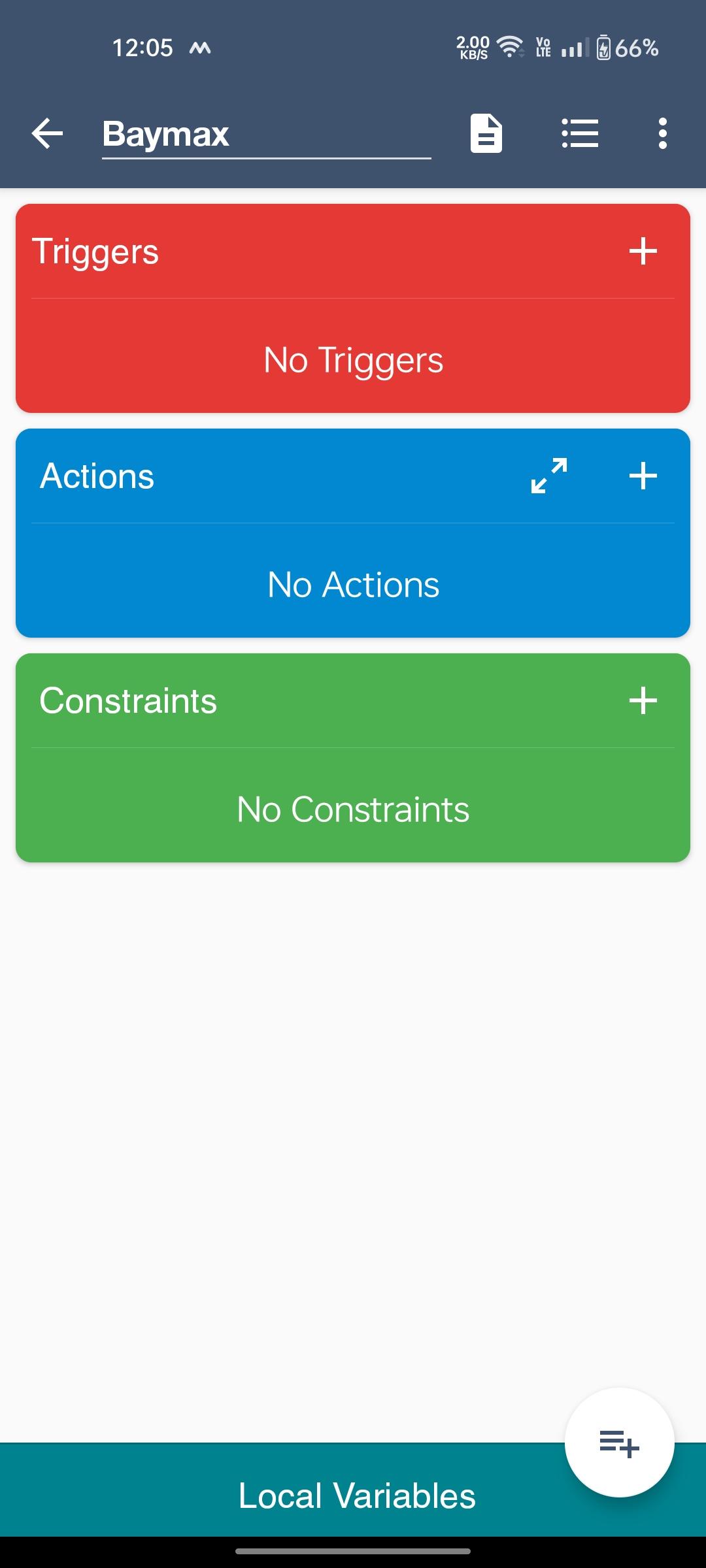The image size is (706, 1568).
Task: Add a new action with plus icon
Action: (x=643, y=476)
